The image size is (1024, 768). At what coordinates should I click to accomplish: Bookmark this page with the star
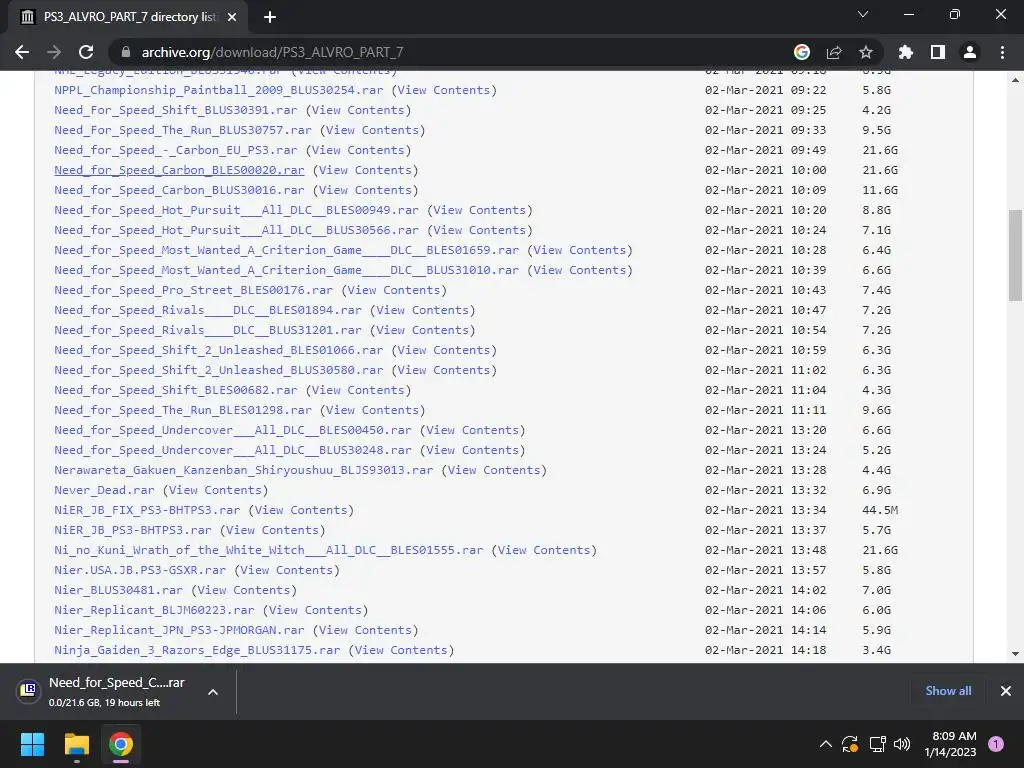point(866,52)
